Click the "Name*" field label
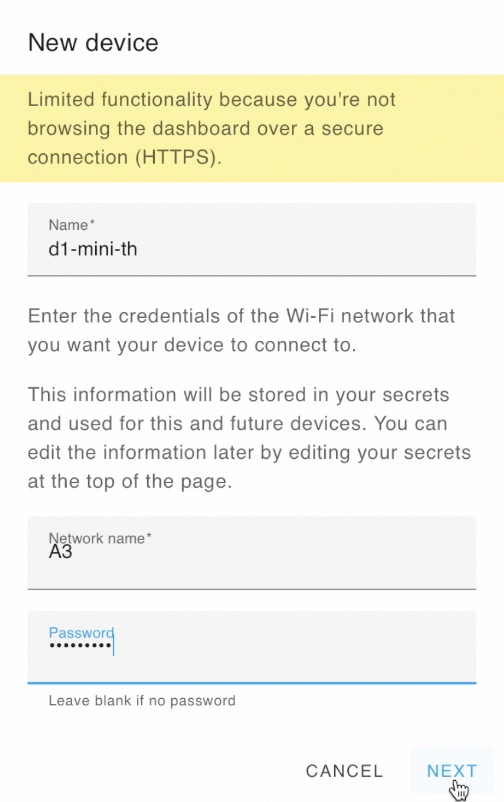 (x=72, y=225)
